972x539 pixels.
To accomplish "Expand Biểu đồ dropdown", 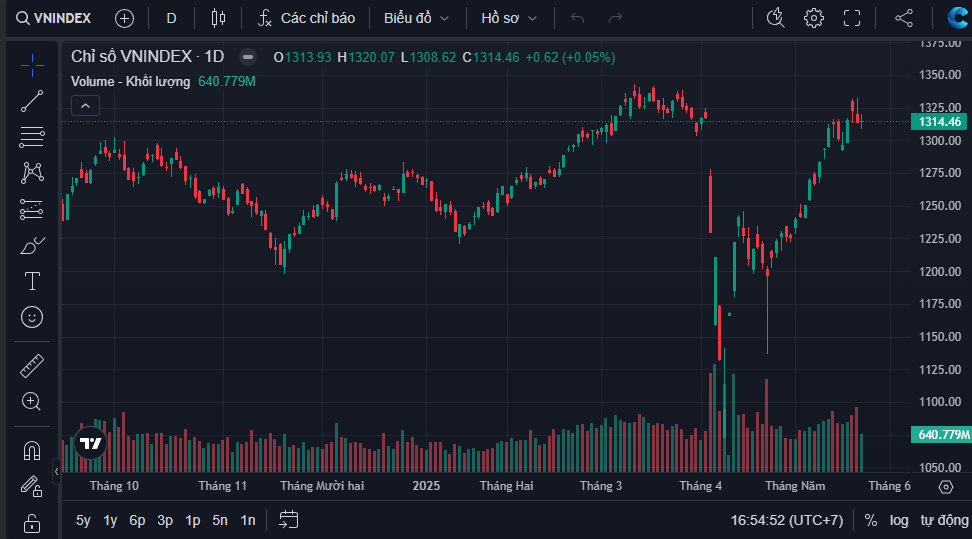I will click(x=416, y=19).
